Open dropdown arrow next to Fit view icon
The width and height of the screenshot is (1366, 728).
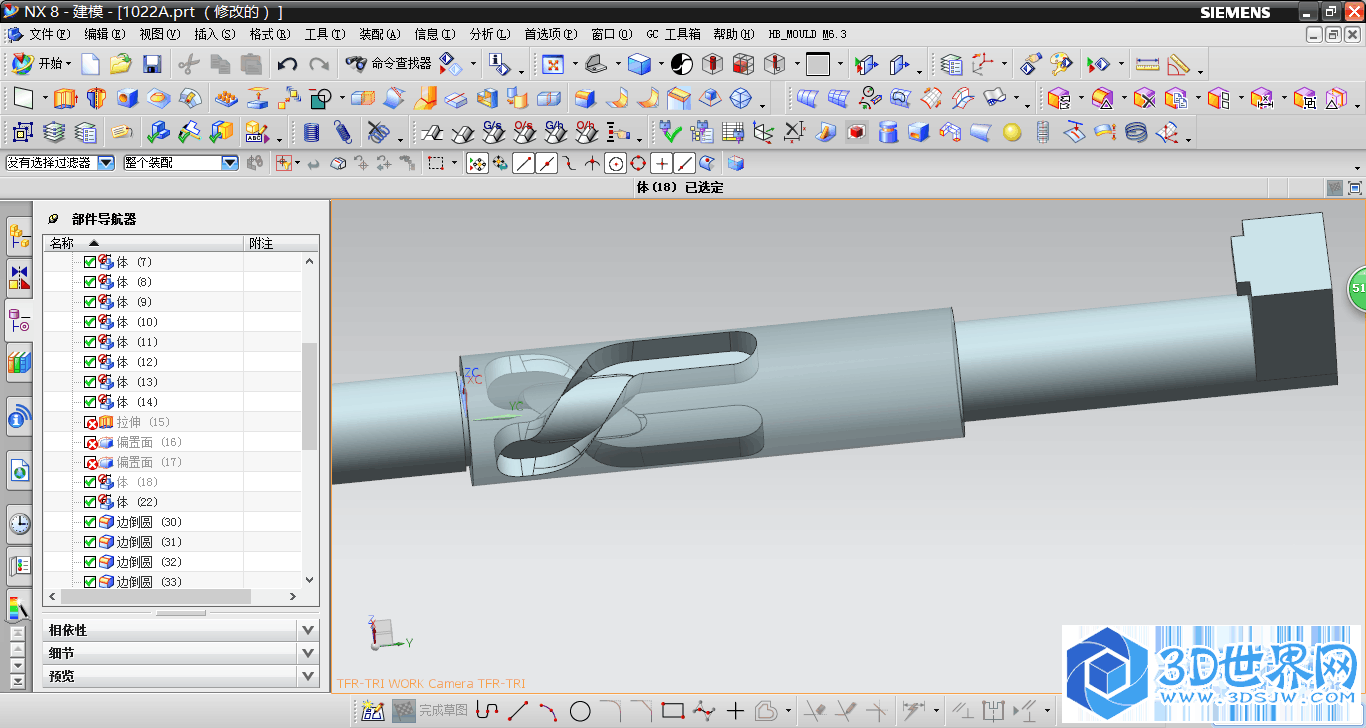click(575, 64)
